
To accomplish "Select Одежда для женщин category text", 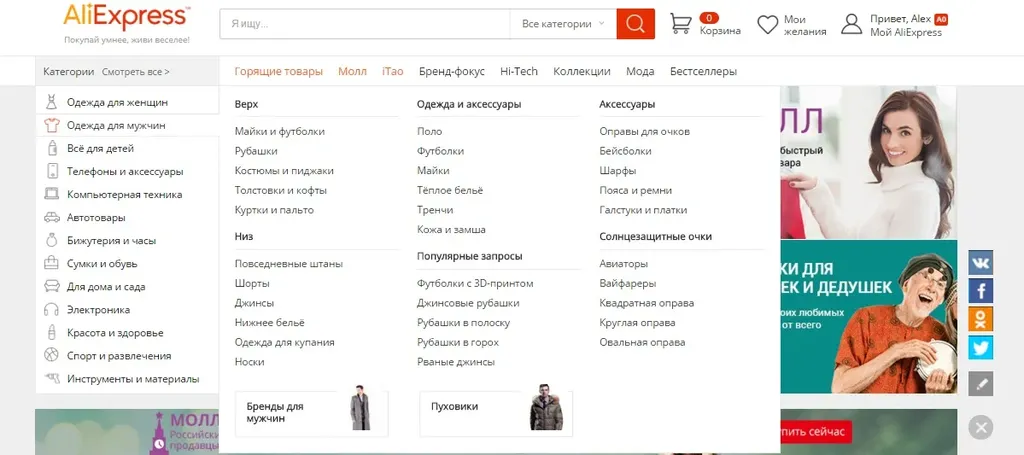I will point(118,102).
